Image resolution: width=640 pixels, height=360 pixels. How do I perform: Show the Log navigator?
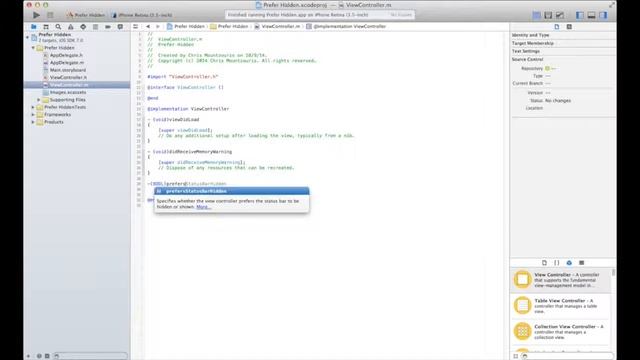tap(120, 27)
